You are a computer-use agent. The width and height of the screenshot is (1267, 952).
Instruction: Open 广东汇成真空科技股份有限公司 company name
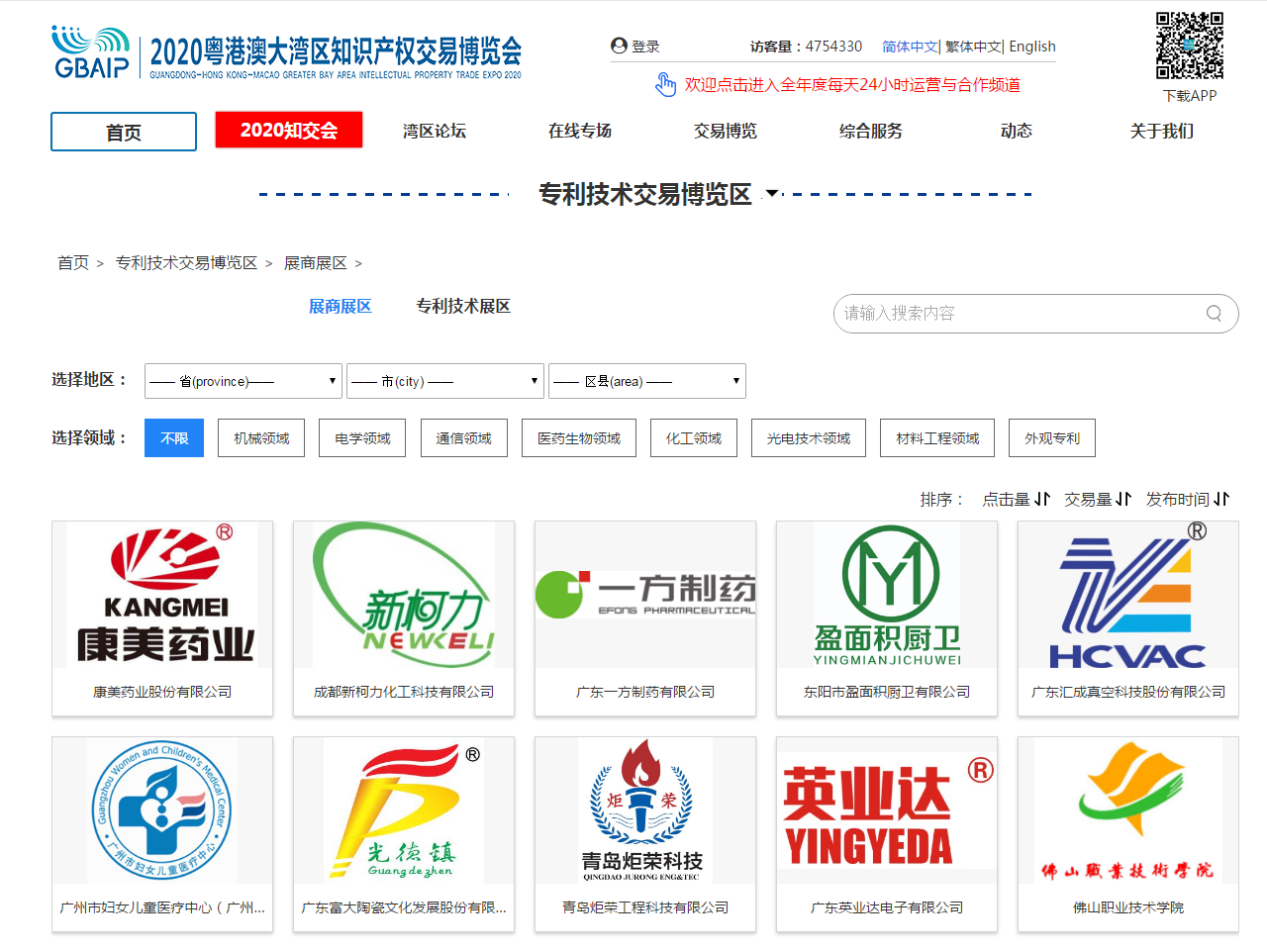pyautogui.click(x=1128, y=692)
